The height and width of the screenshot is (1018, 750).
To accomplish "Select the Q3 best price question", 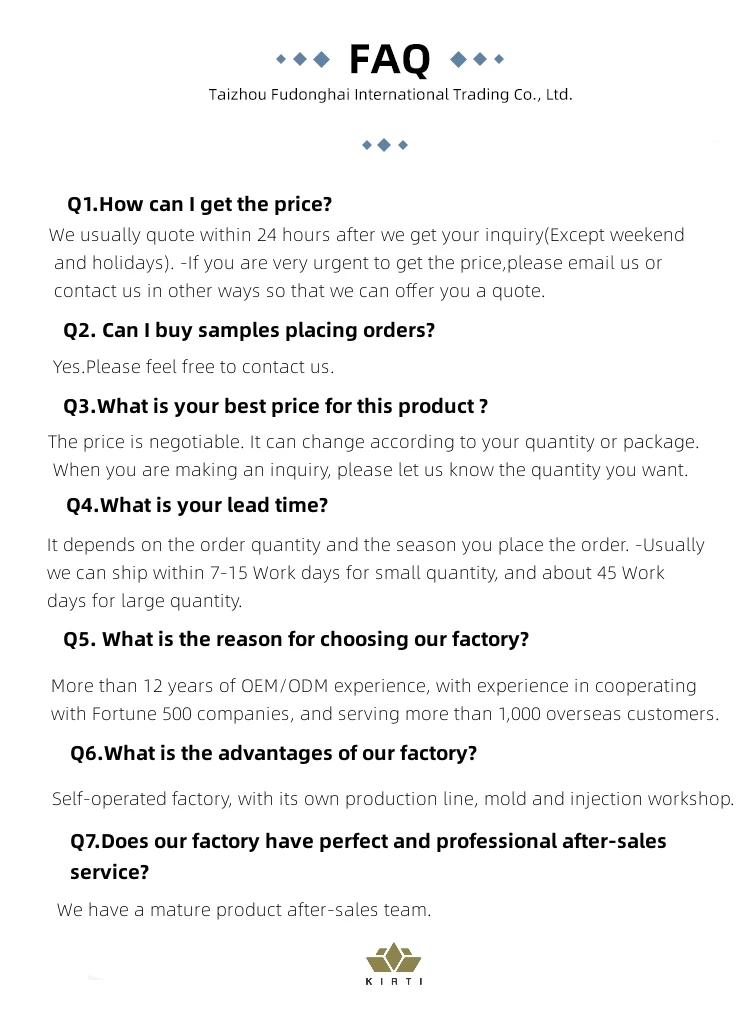I will tap(275, 406).
